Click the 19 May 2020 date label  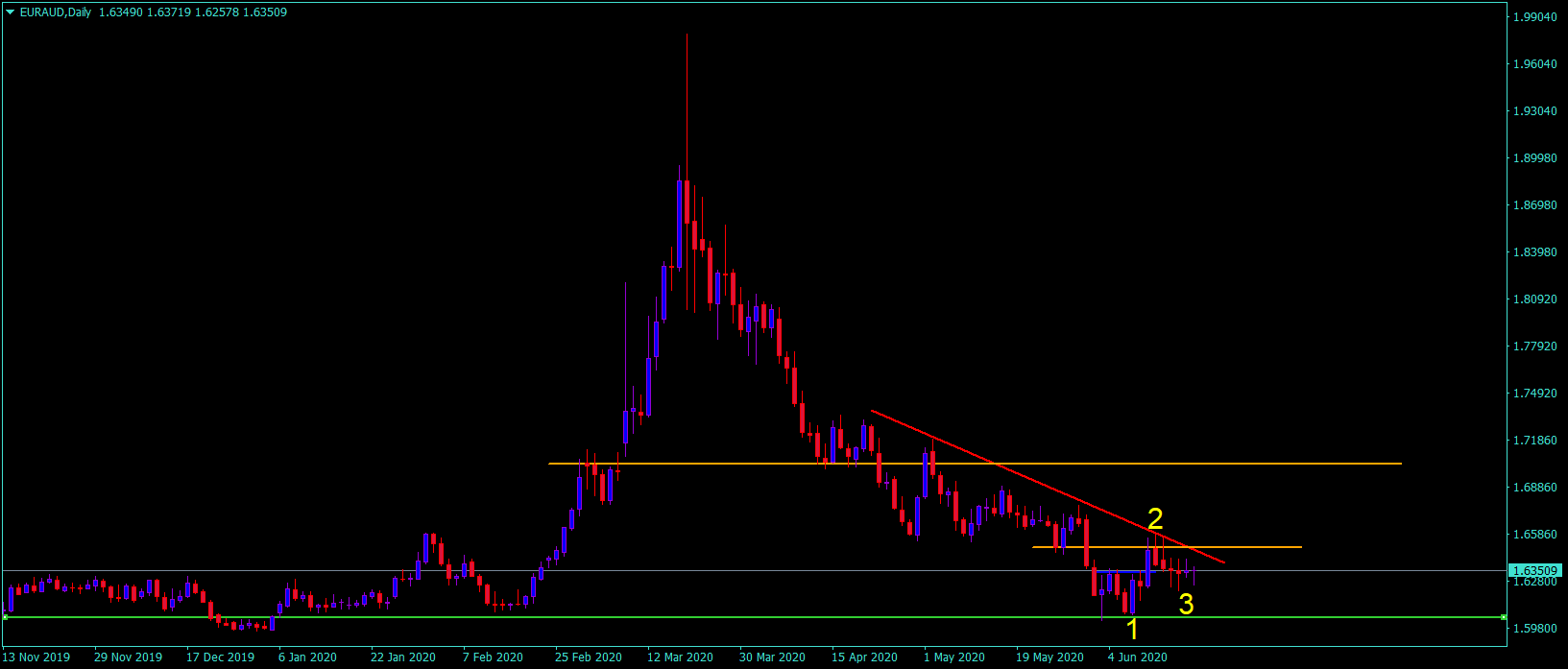pyautogui.click(x=1049, y=657)
